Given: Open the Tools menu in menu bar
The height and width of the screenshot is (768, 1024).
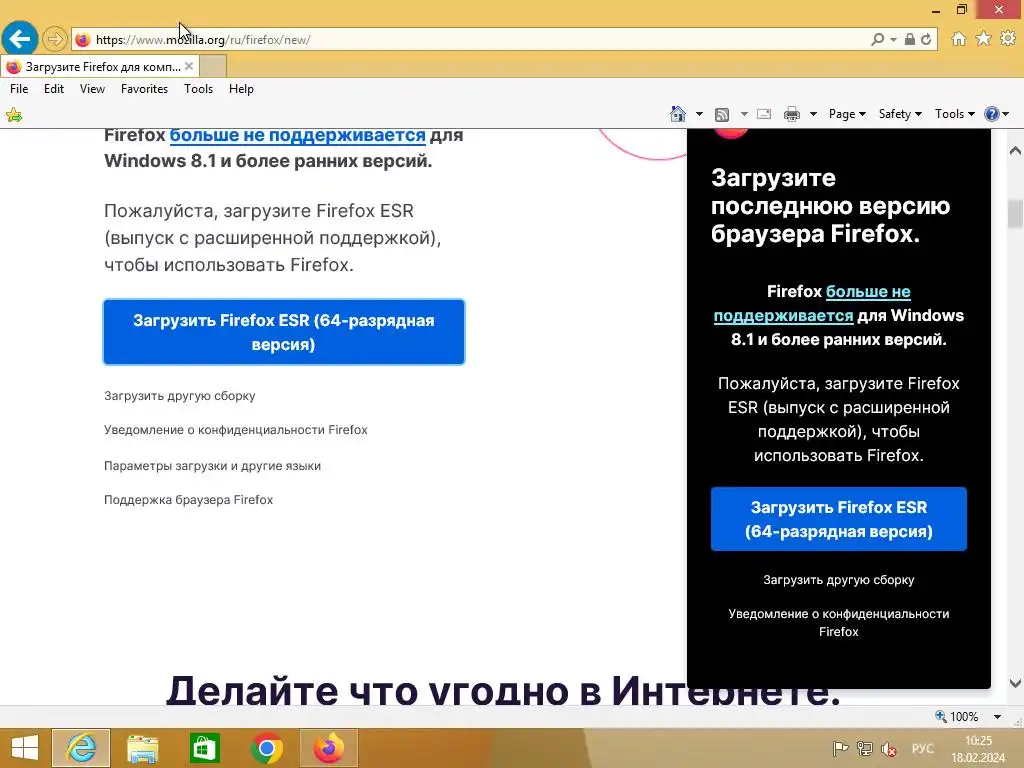Looking at the screenshot, I should point(199,89).
